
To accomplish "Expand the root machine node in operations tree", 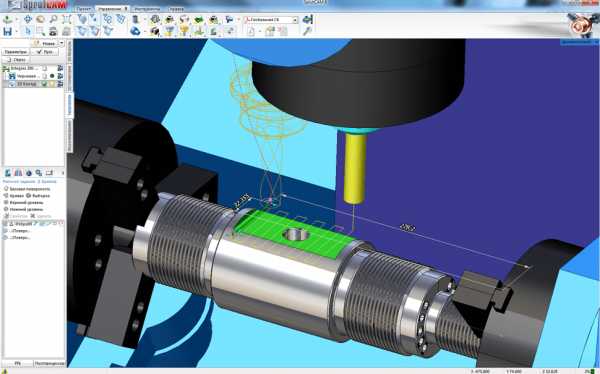I will tap(6, 69).
